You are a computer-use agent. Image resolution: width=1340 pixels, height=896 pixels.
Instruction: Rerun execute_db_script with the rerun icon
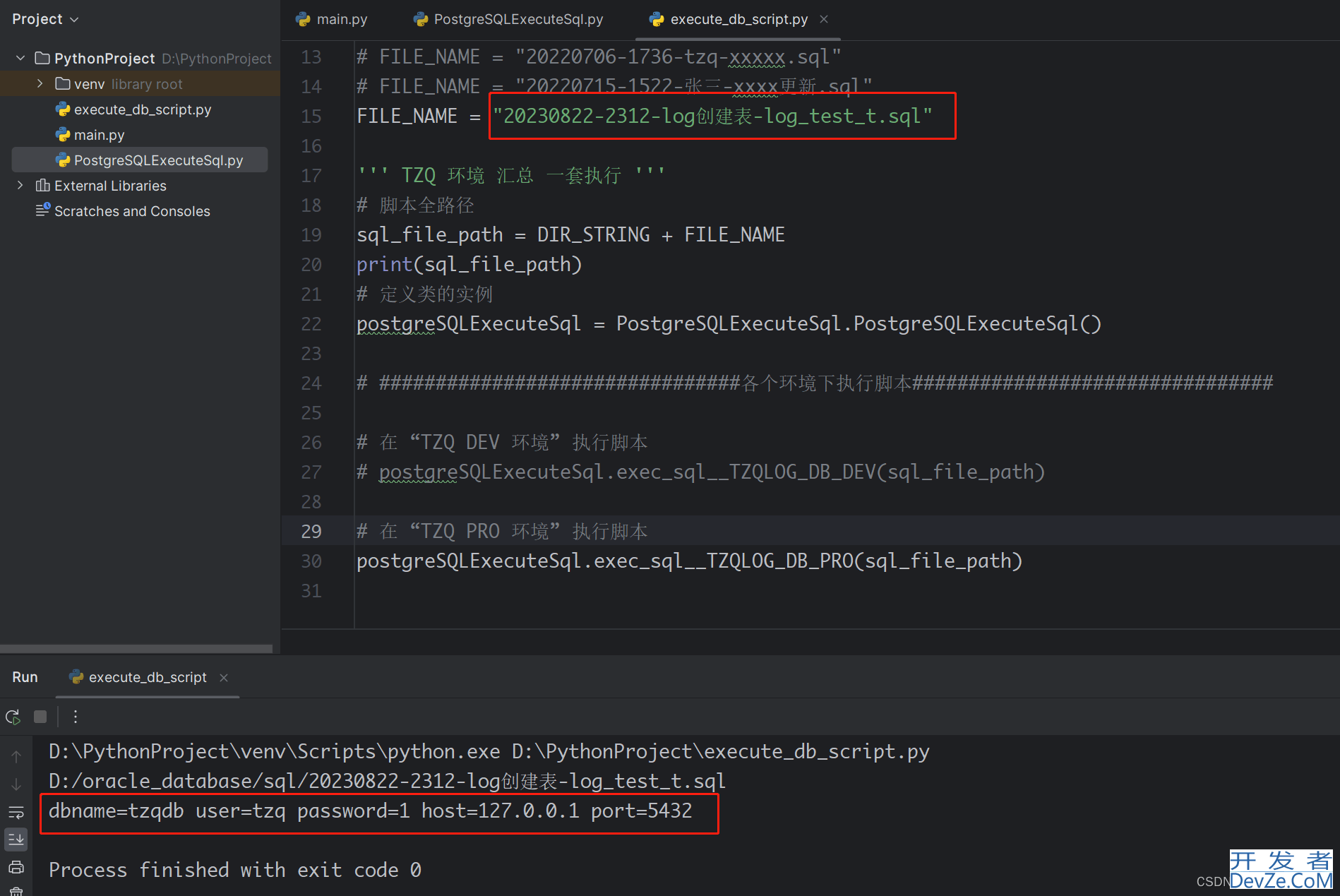click(x=13, y=717)
